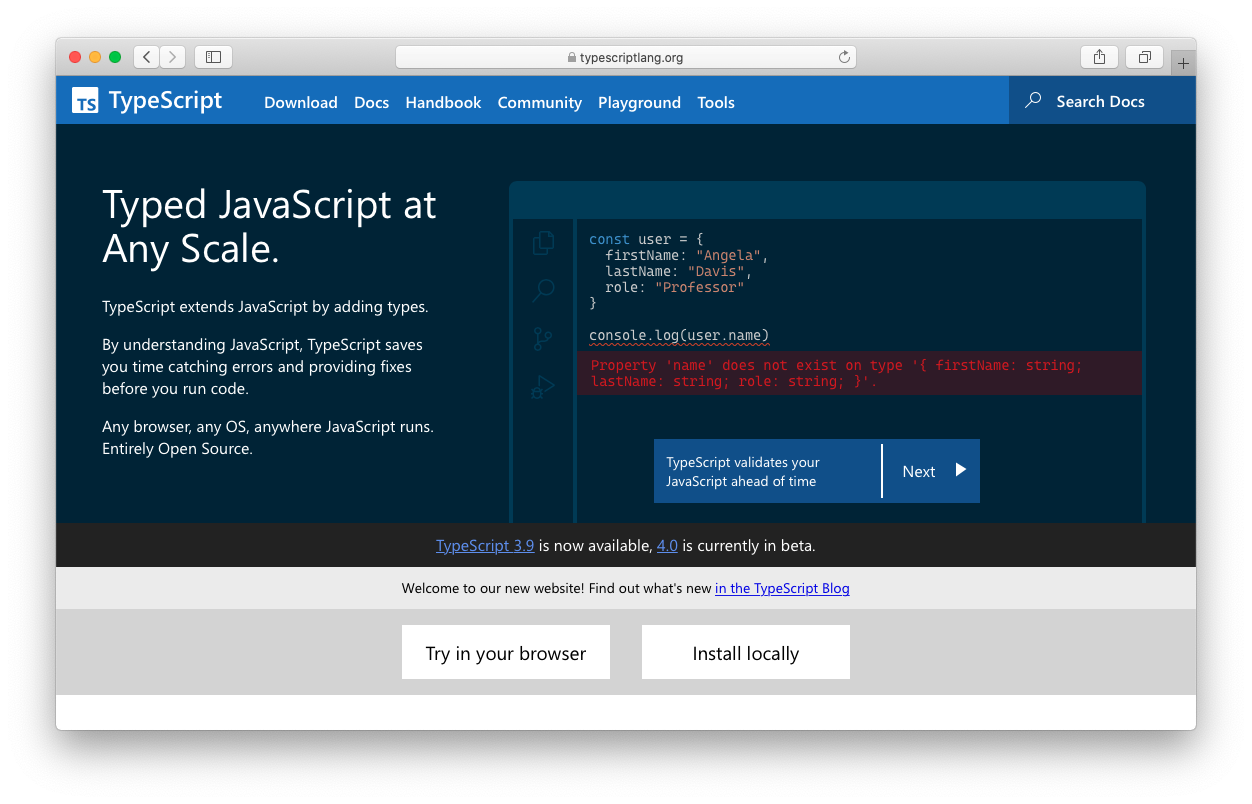
Task: Click the reload page icon in address bar
Action: tap(844, 57)
